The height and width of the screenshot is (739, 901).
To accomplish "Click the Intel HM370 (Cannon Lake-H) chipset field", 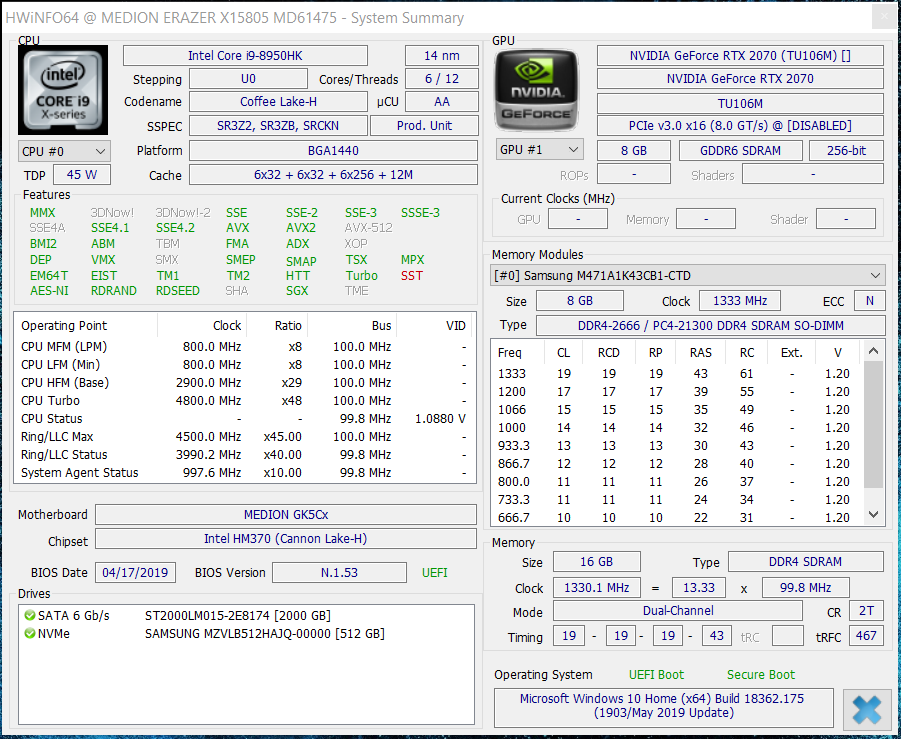I will [286, 538].
